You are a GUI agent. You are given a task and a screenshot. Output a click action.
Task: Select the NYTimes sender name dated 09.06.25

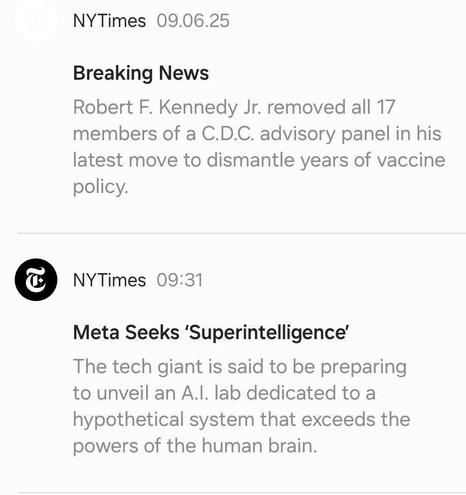(x=109, y=21)
